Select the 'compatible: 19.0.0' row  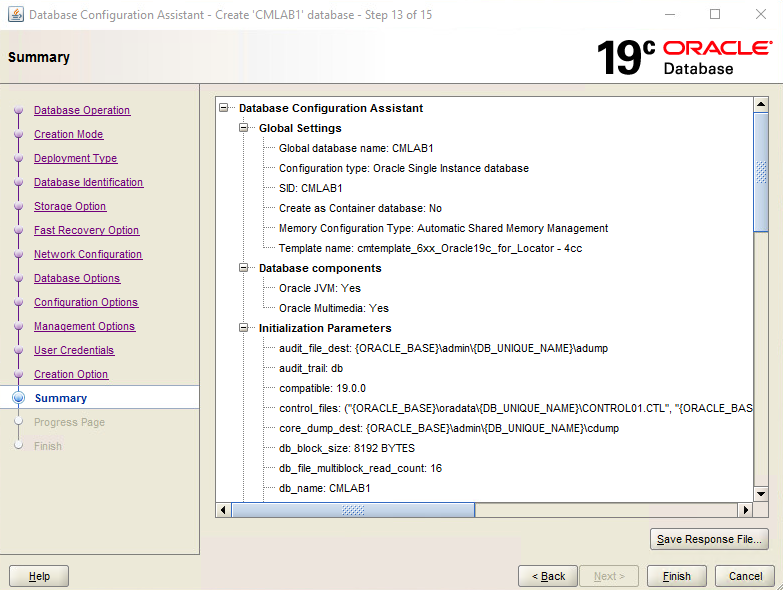point(322,388)
